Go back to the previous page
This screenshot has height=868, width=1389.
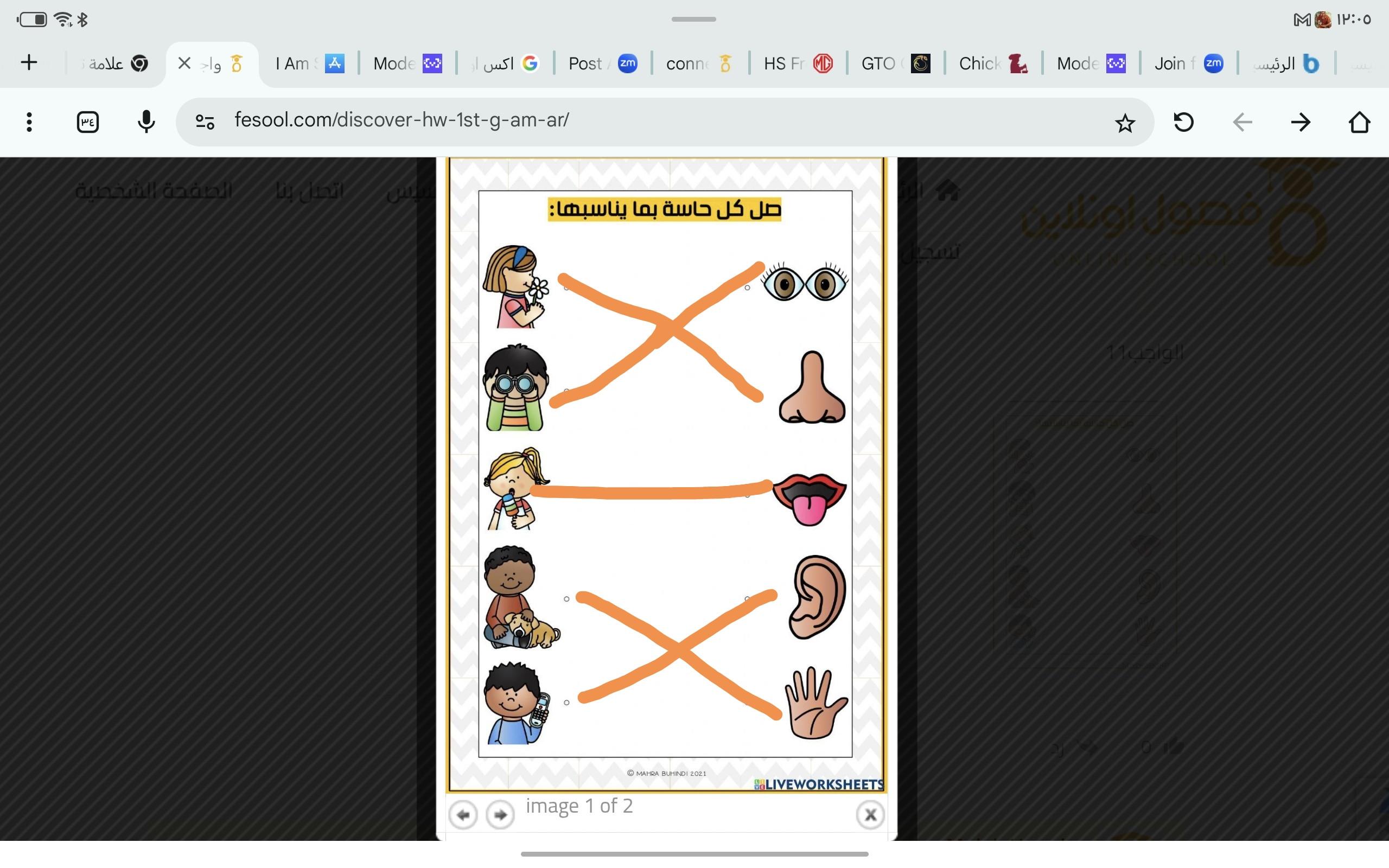(1242, 122)
